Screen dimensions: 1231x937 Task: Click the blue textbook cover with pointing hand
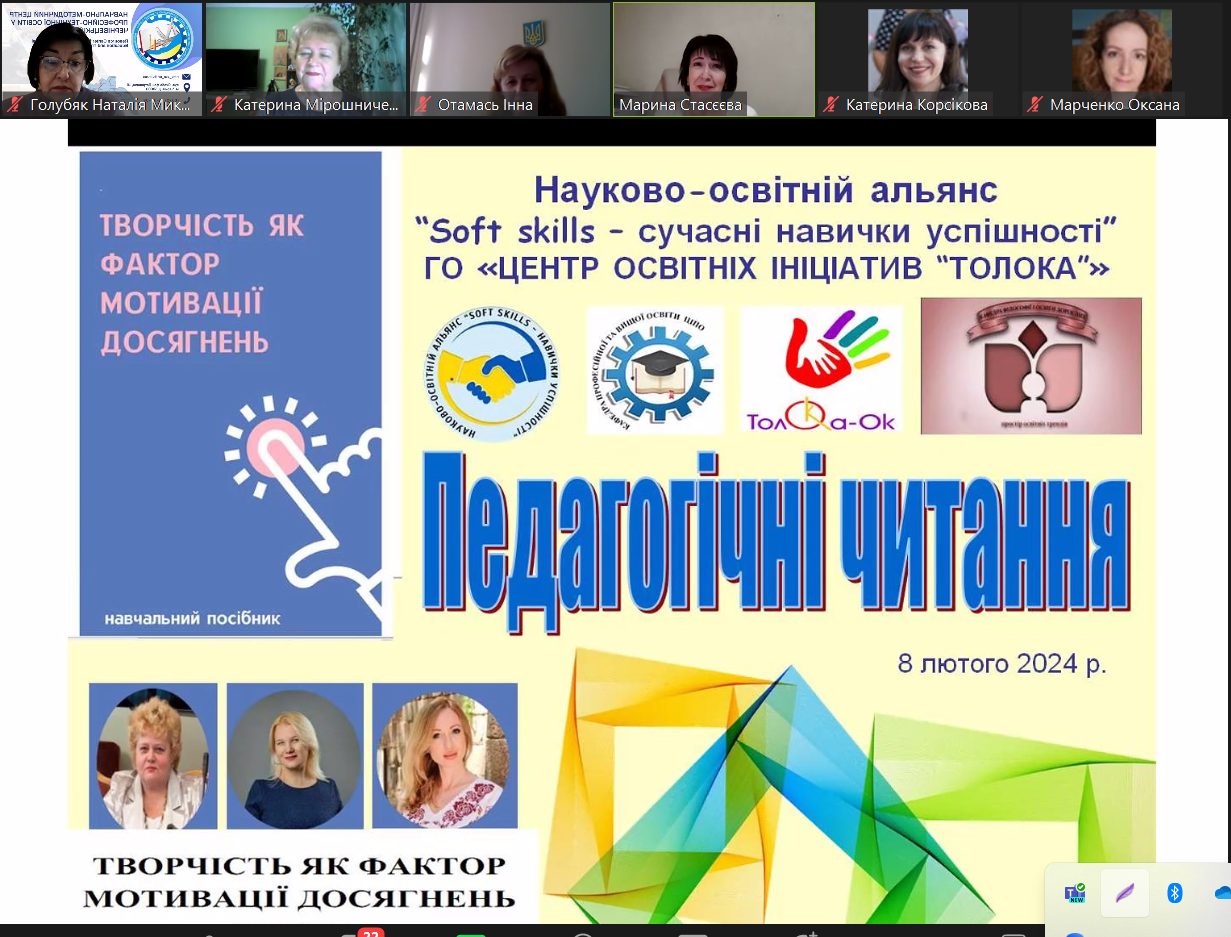point(231,393)
